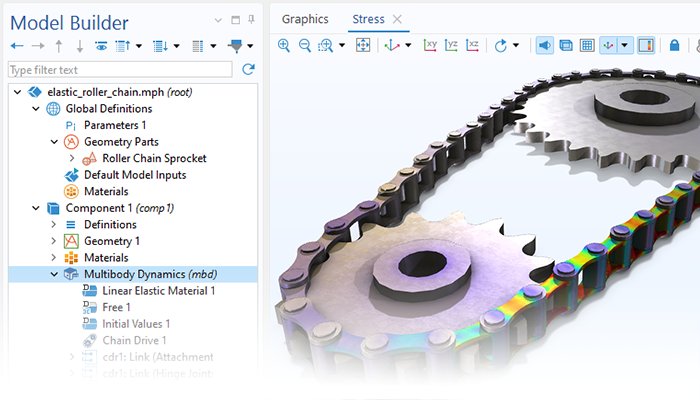Viewport: 700px width, 400px height.
Task: Go to next node with forward arrow
Action: (38, 46)
